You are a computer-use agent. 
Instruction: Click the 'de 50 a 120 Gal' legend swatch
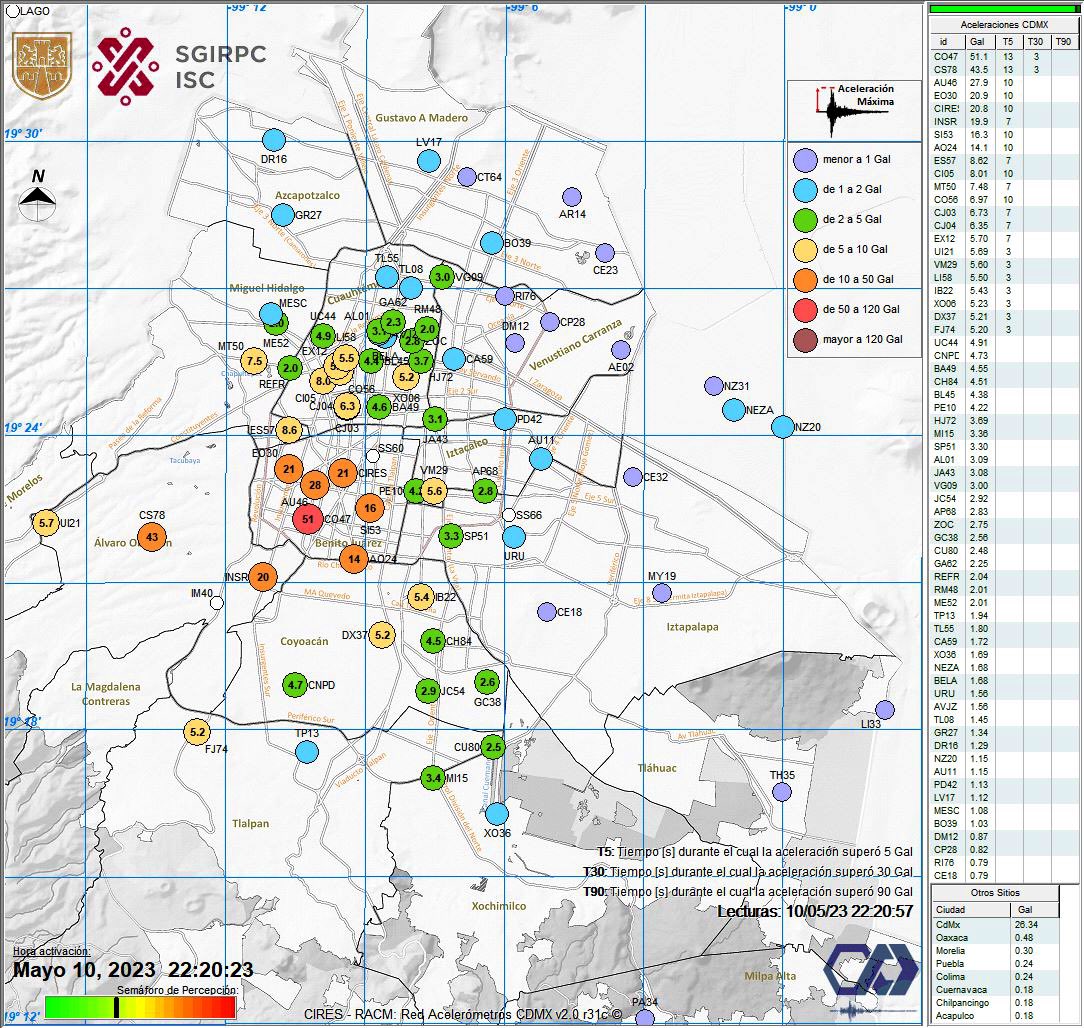point(805,310)
